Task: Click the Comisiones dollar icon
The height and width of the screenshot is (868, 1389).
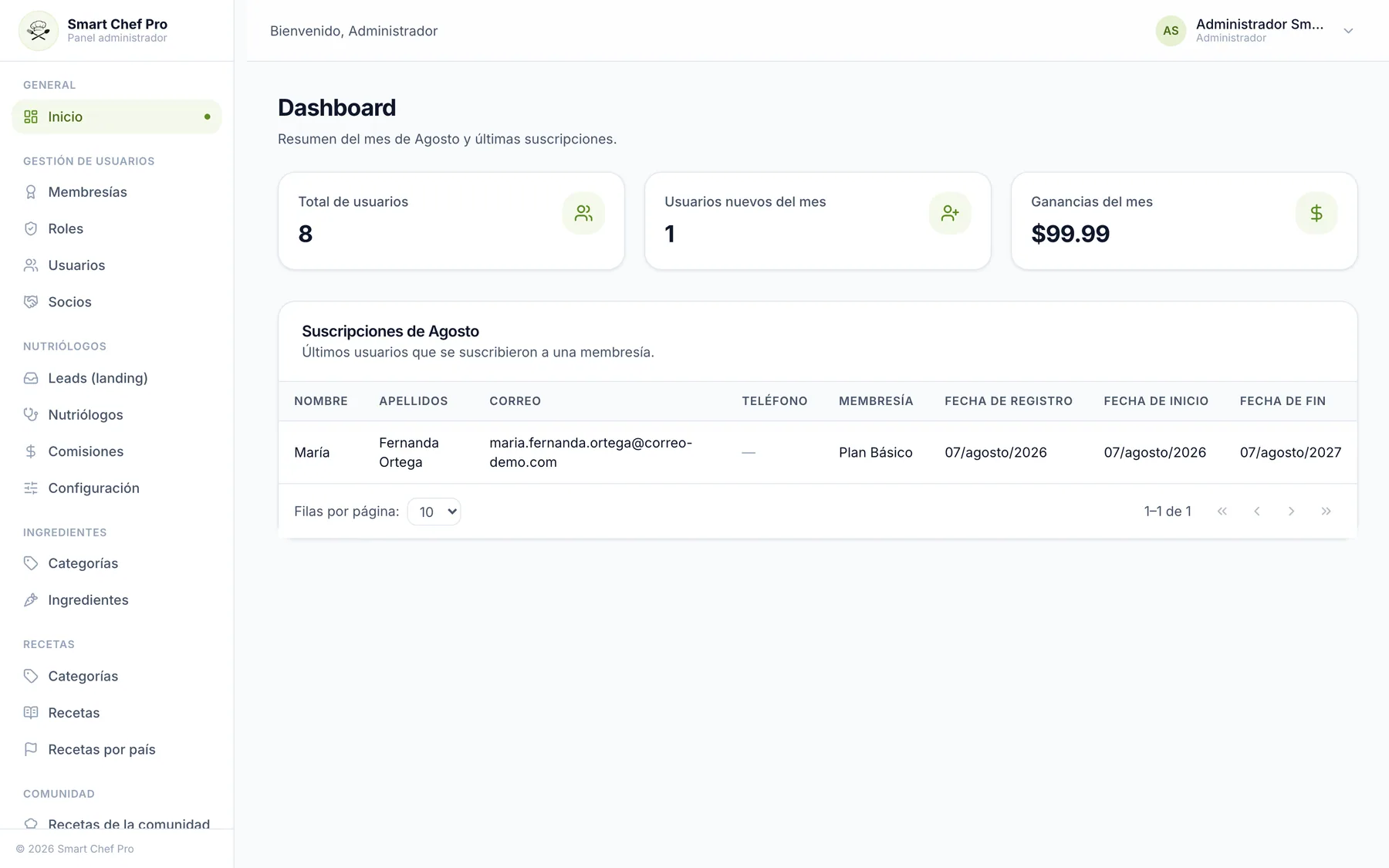Action: point(31,451)
